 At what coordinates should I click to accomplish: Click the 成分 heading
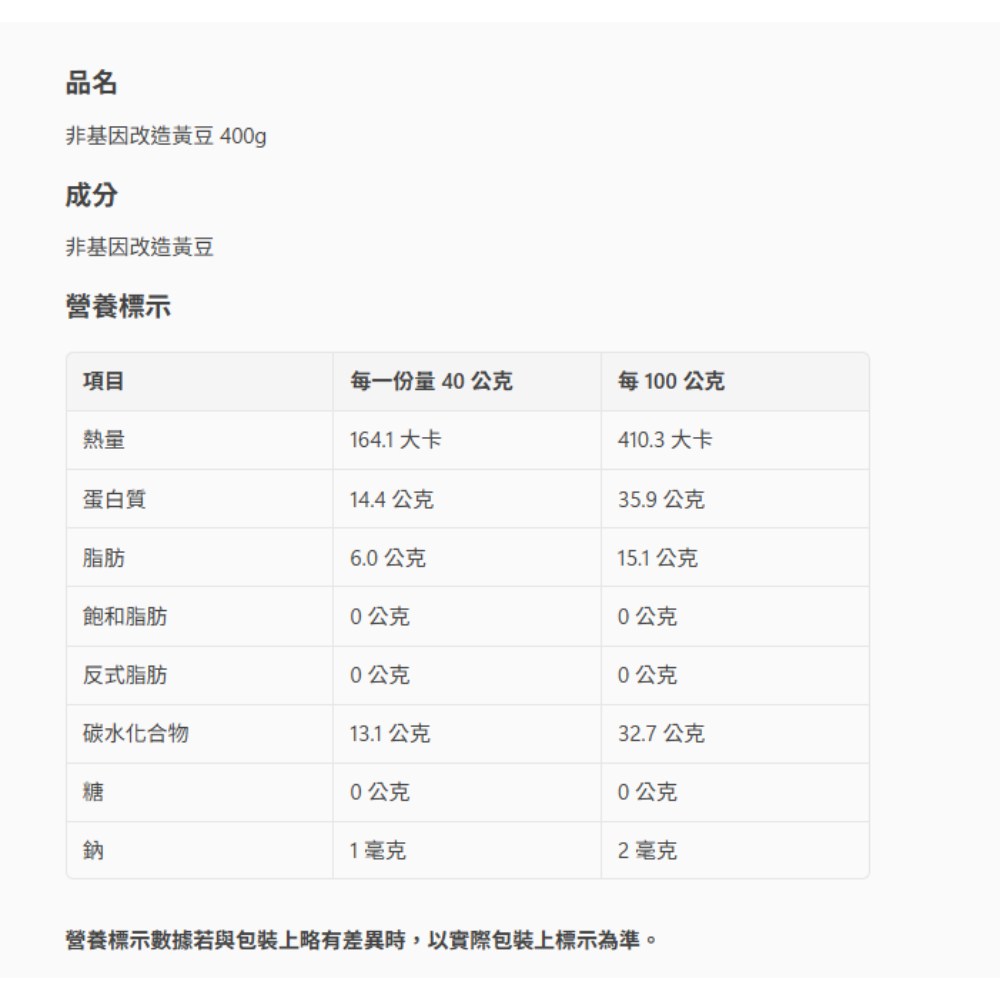pos(91,196)
